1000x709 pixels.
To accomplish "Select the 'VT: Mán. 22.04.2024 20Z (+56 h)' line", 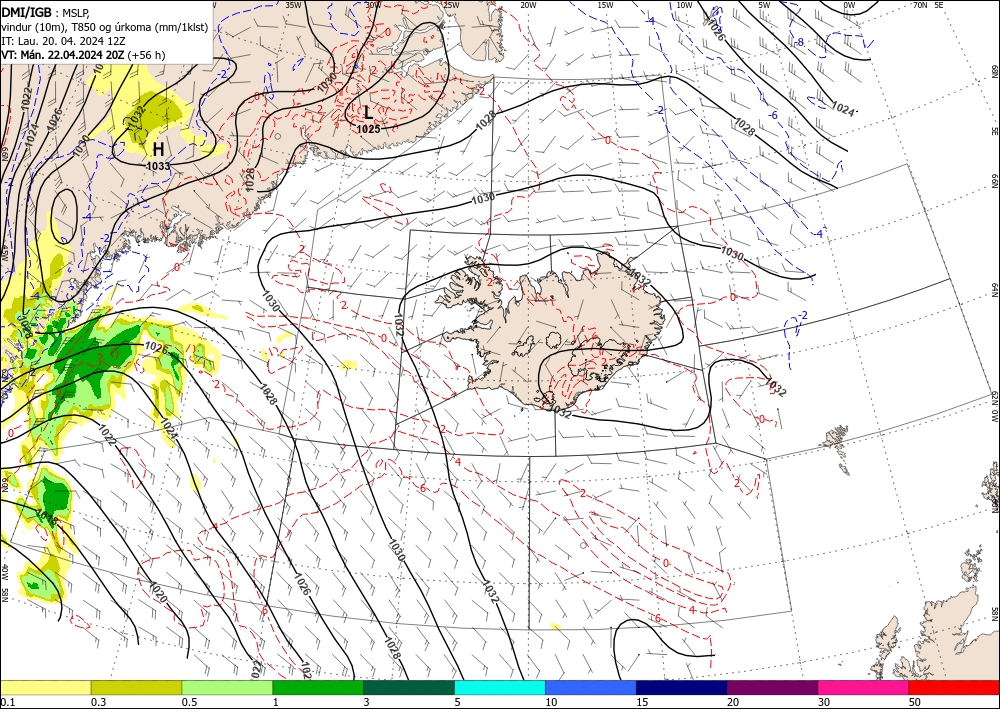I will [83, 55].
